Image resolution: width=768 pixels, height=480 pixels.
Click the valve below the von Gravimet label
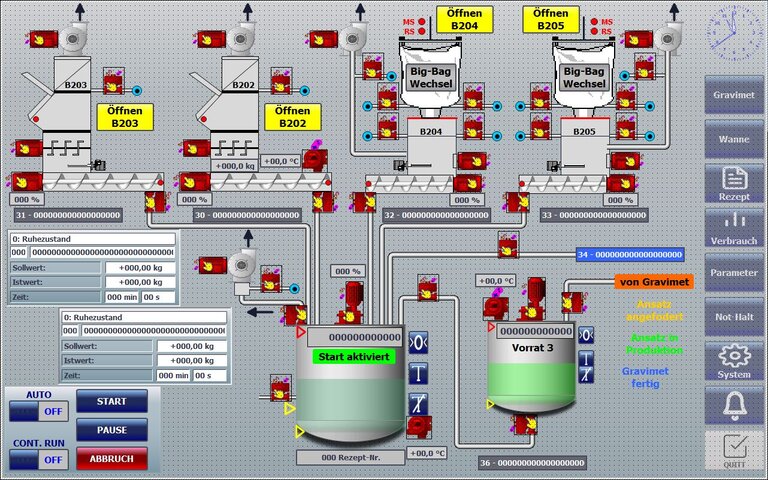pyautogui.click(x=572, y=303)
